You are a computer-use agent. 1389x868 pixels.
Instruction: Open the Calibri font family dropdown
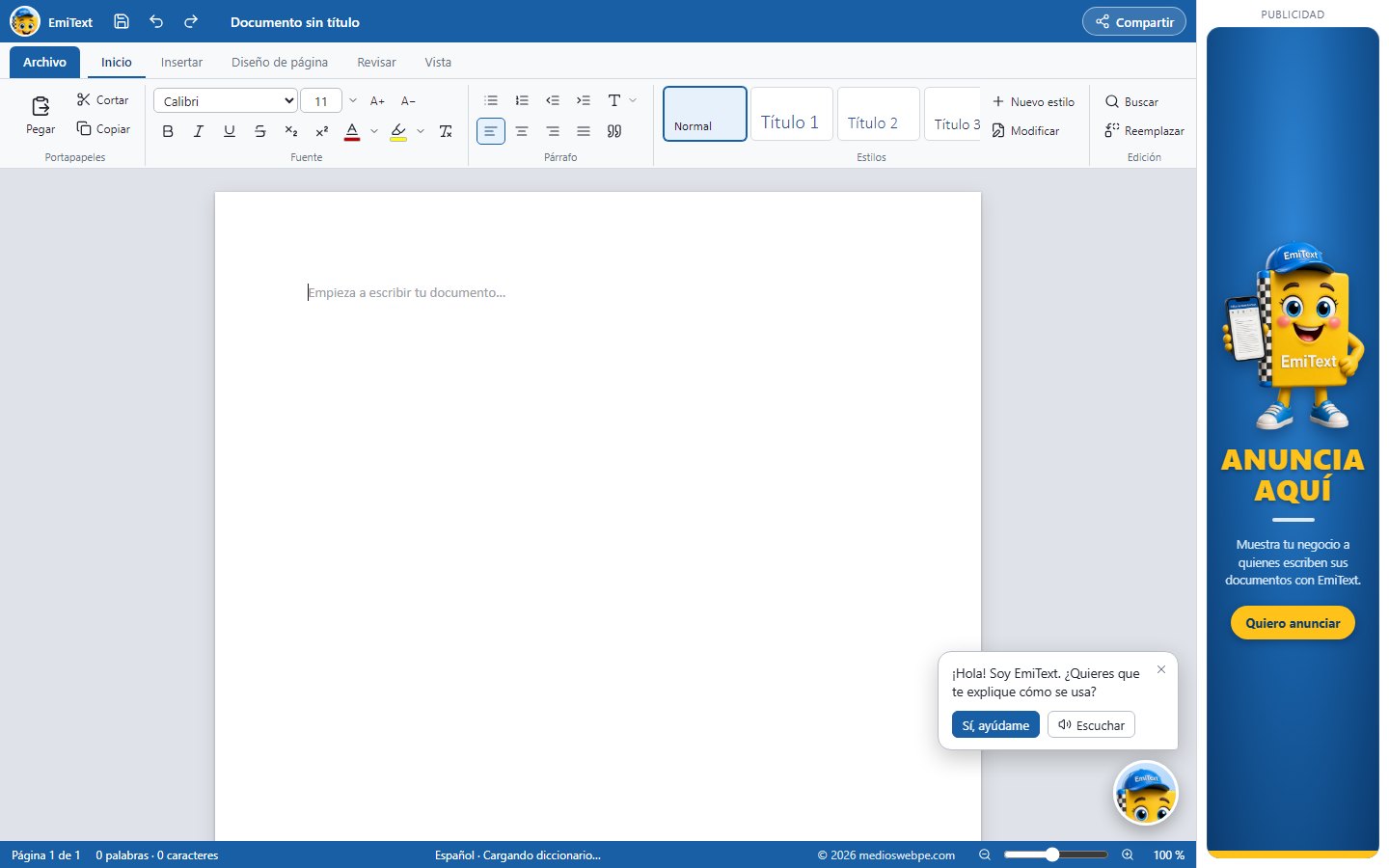[x=226, y=101]
